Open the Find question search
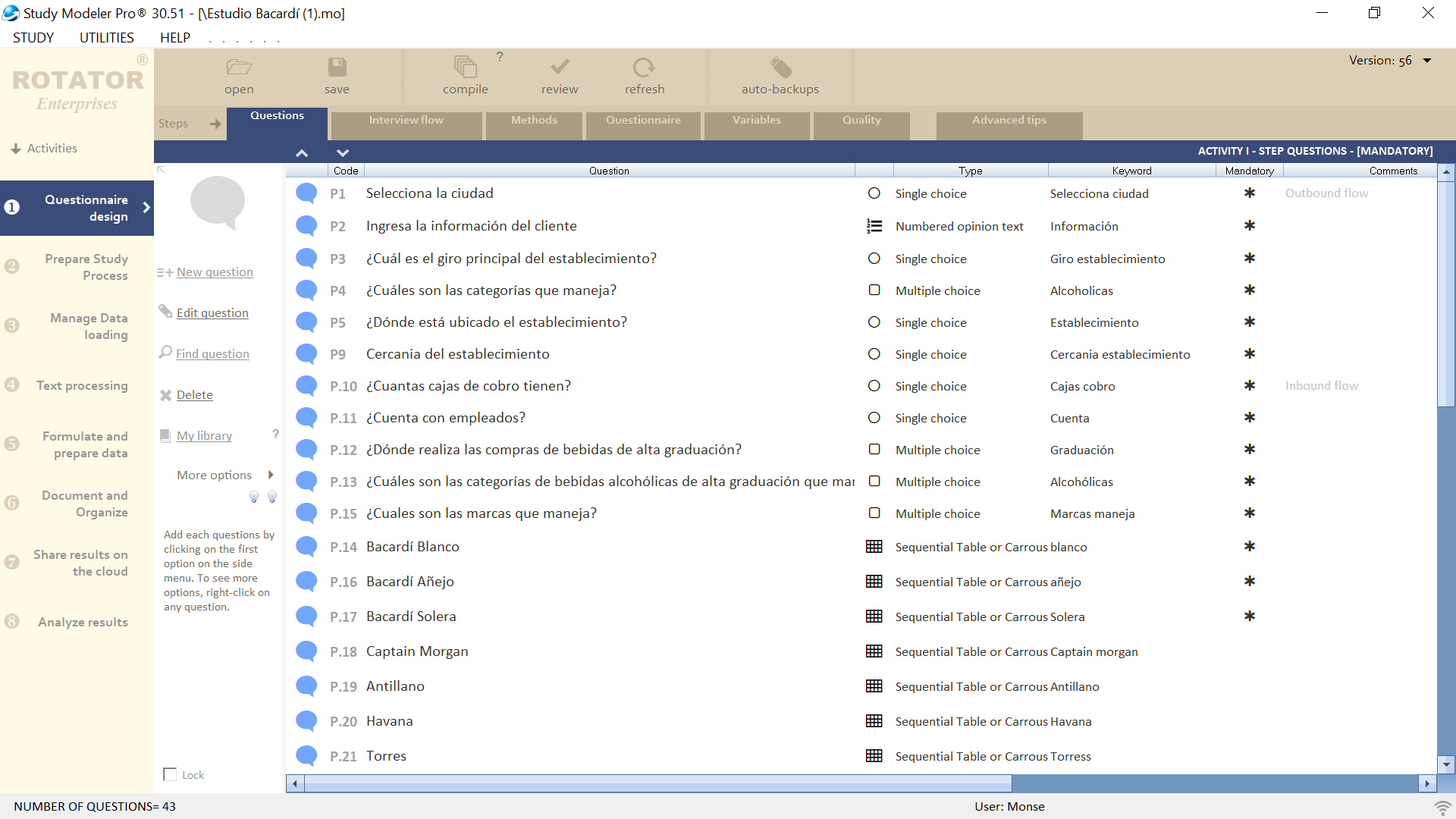This screenshot has height=819, width=1456. pyautogui.click(x=212, y=353)
